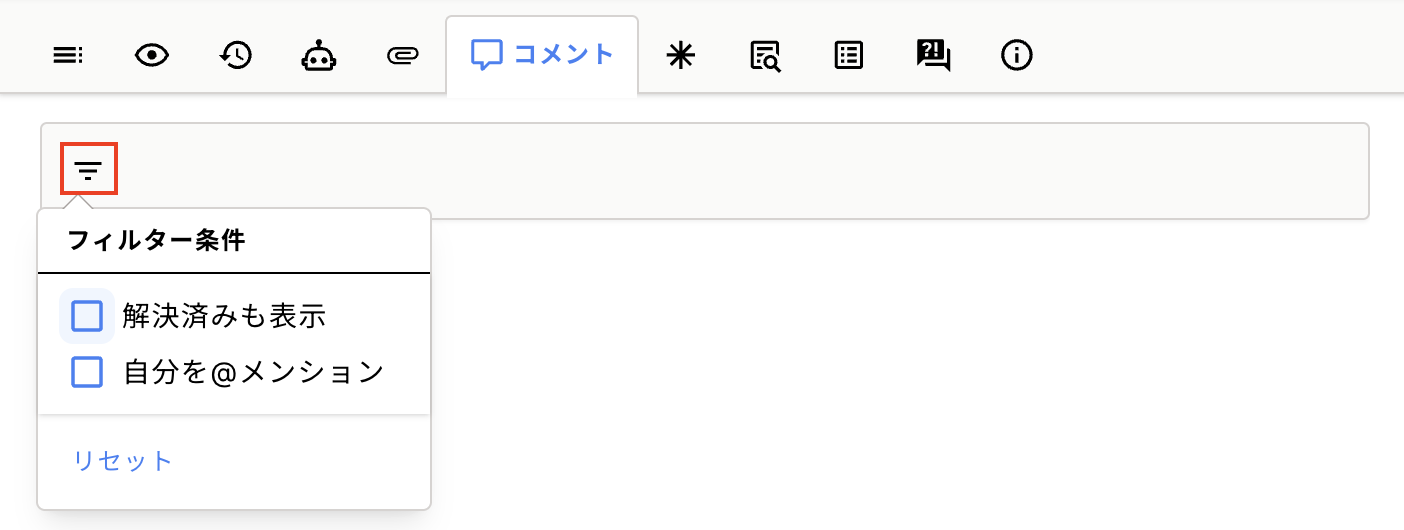
Task: Open the text lines outline tab
Action: point(68,56)
